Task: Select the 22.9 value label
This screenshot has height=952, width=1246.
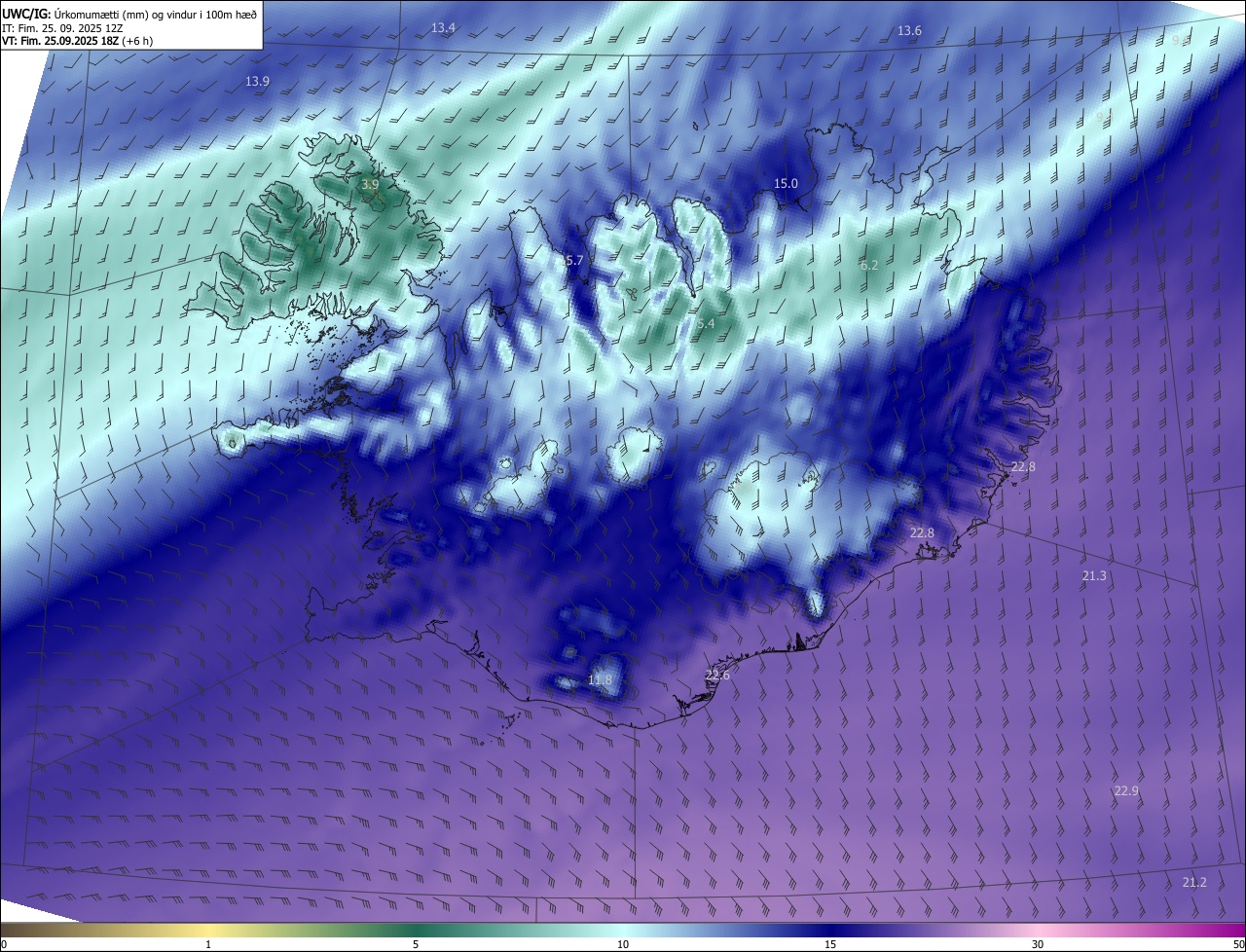Action: pos(1126,791)
